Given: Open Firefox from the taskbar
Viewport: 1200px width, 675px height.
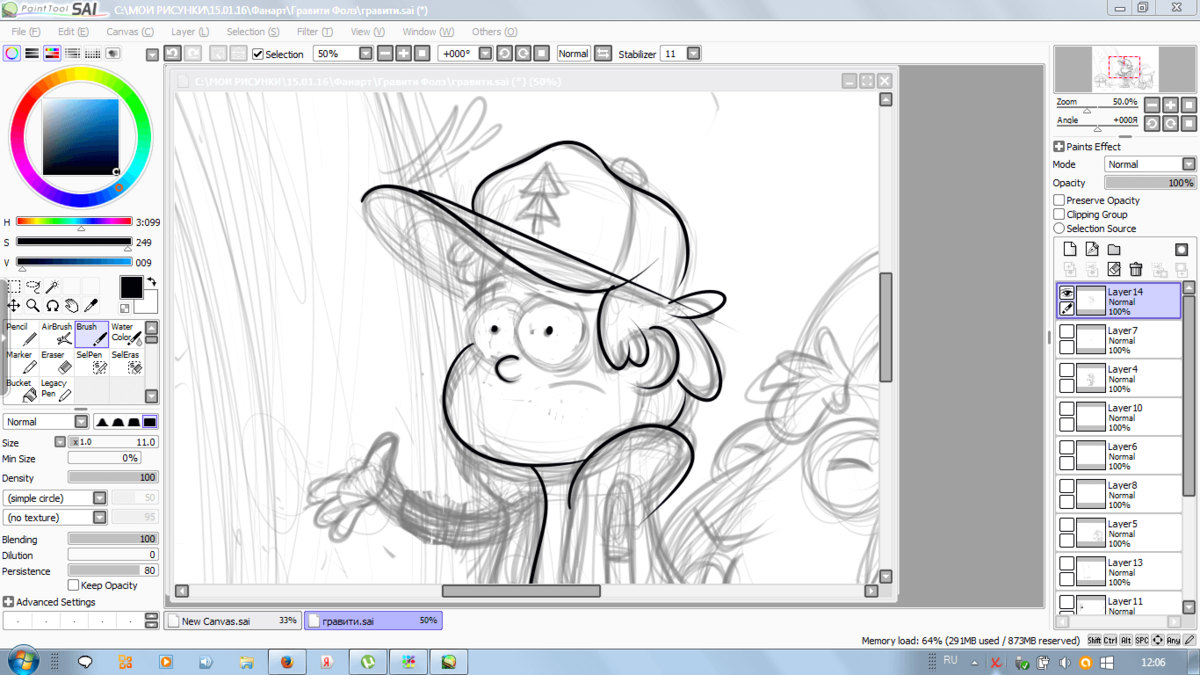Looking at the screenshot, I should coord(287,662).
